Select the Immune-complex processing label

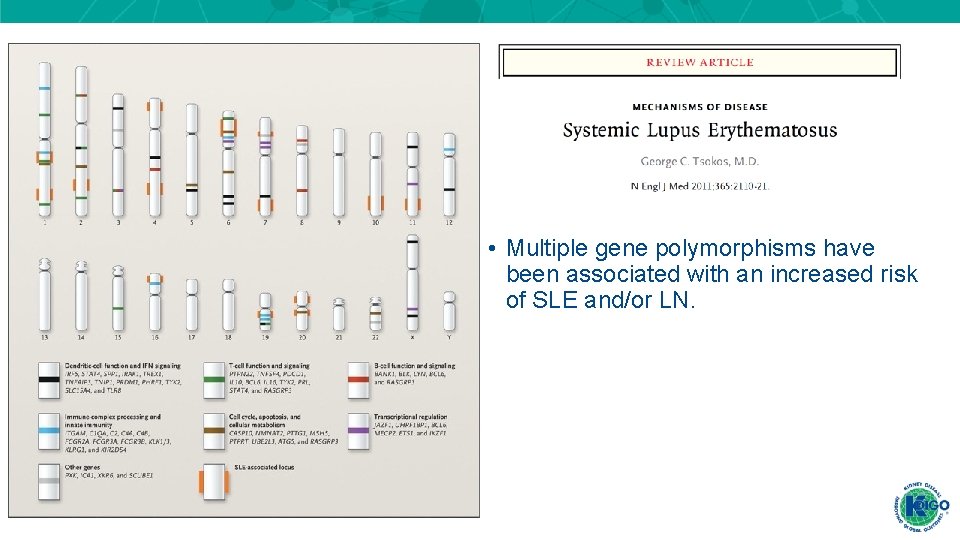[x=113, y=420]
